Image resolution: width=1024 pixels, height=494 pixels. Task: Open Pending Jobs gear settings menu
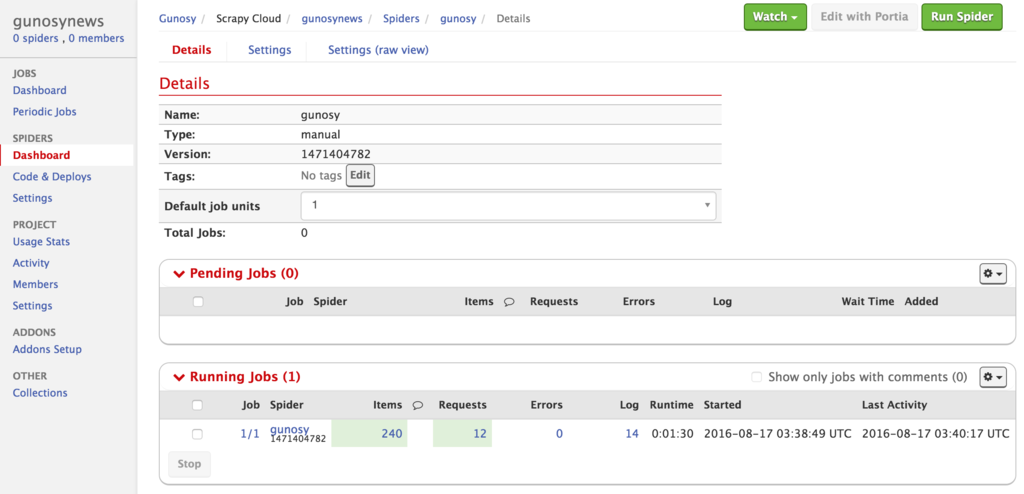point(993,274)
